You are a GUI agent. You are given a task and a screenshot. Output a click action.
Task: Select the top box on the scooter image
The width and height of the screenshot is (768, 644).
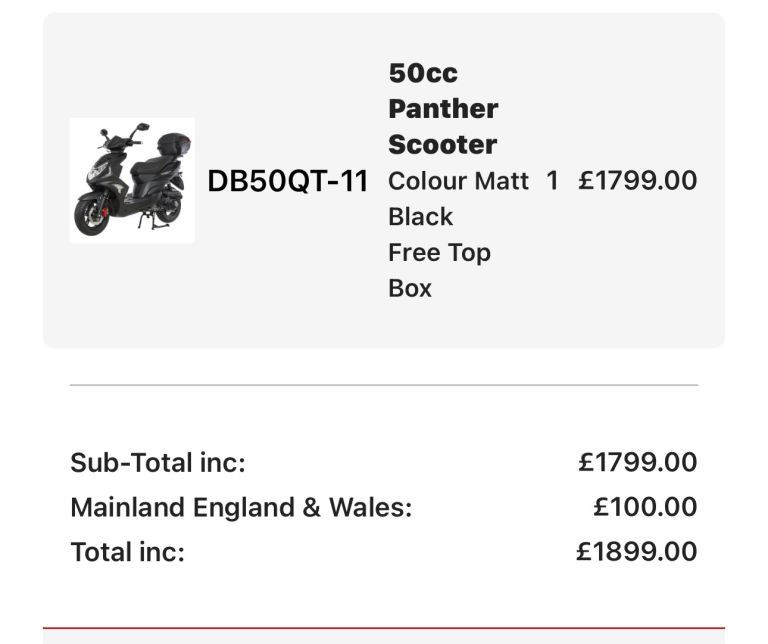(174, 143)
